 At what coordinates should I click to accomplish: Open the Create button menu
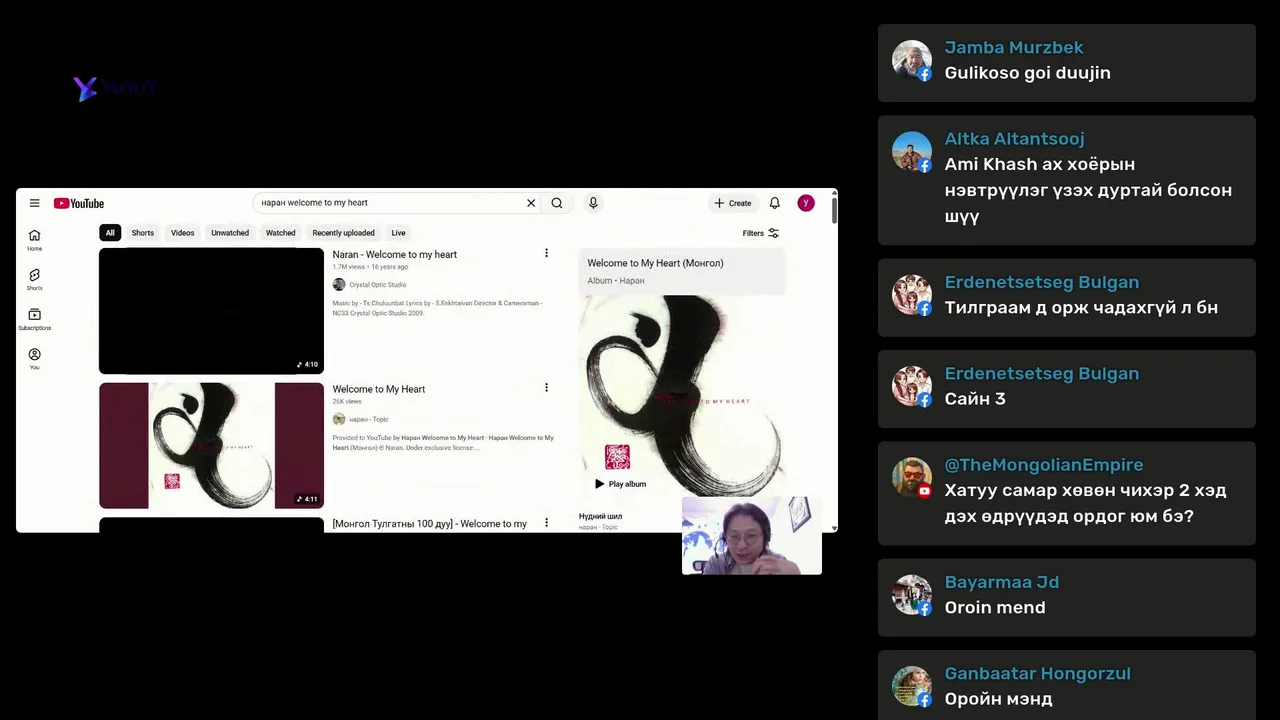732,203
